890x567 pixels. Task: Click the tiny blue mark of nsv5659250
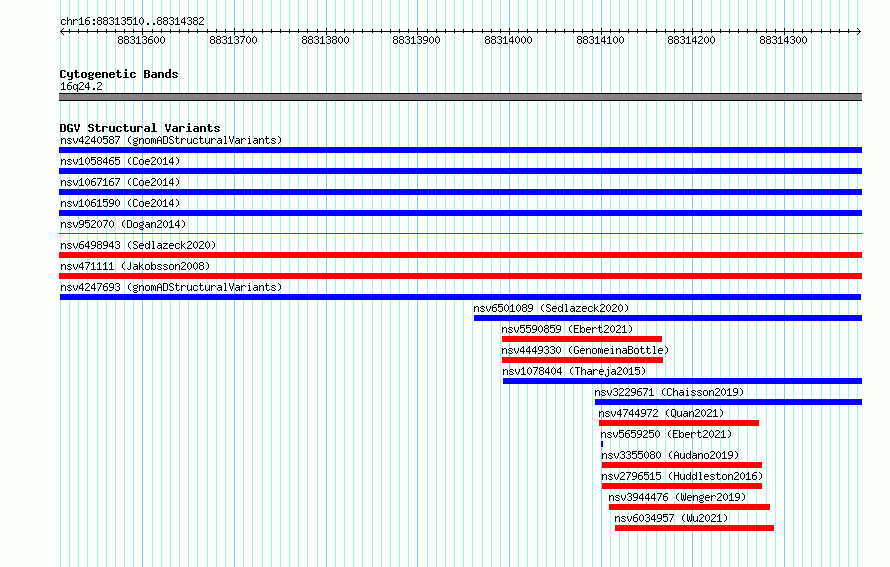[602, 444]
